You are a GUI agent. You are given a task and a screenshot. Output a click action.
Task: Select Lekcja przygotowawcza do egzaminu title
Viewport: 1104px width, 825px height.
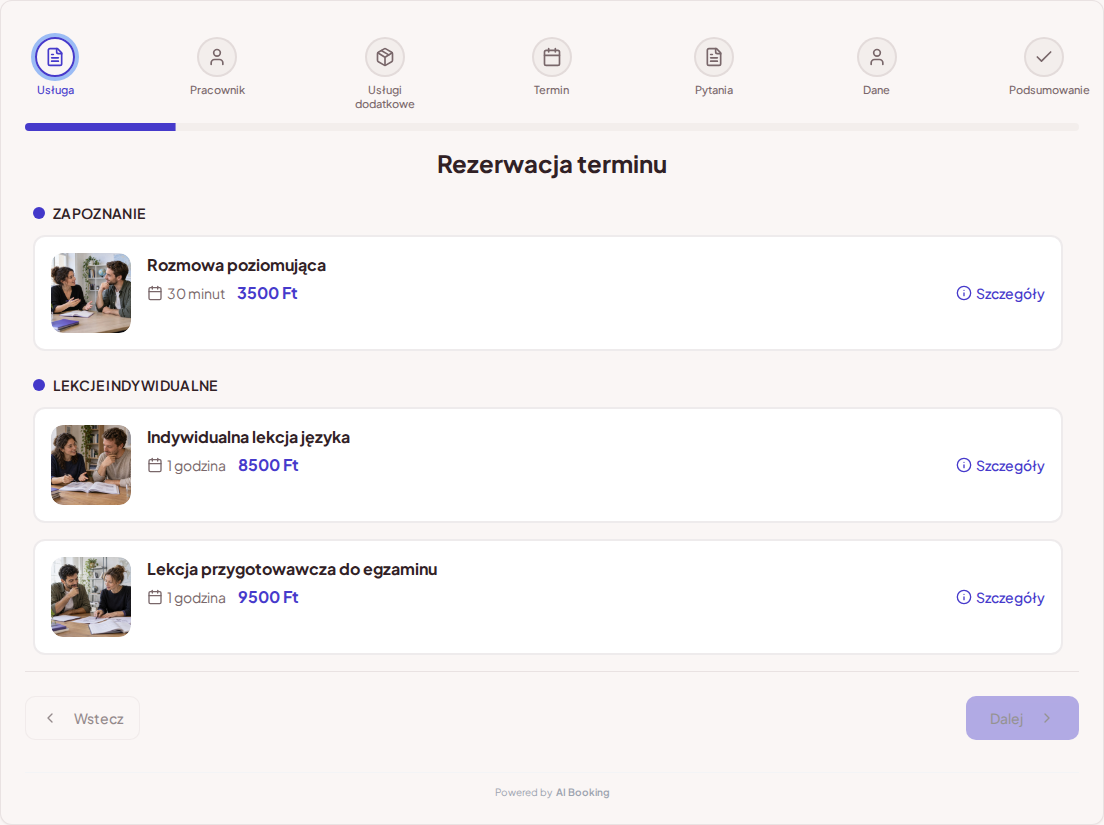pyautogui.click(x=291, y=569)
